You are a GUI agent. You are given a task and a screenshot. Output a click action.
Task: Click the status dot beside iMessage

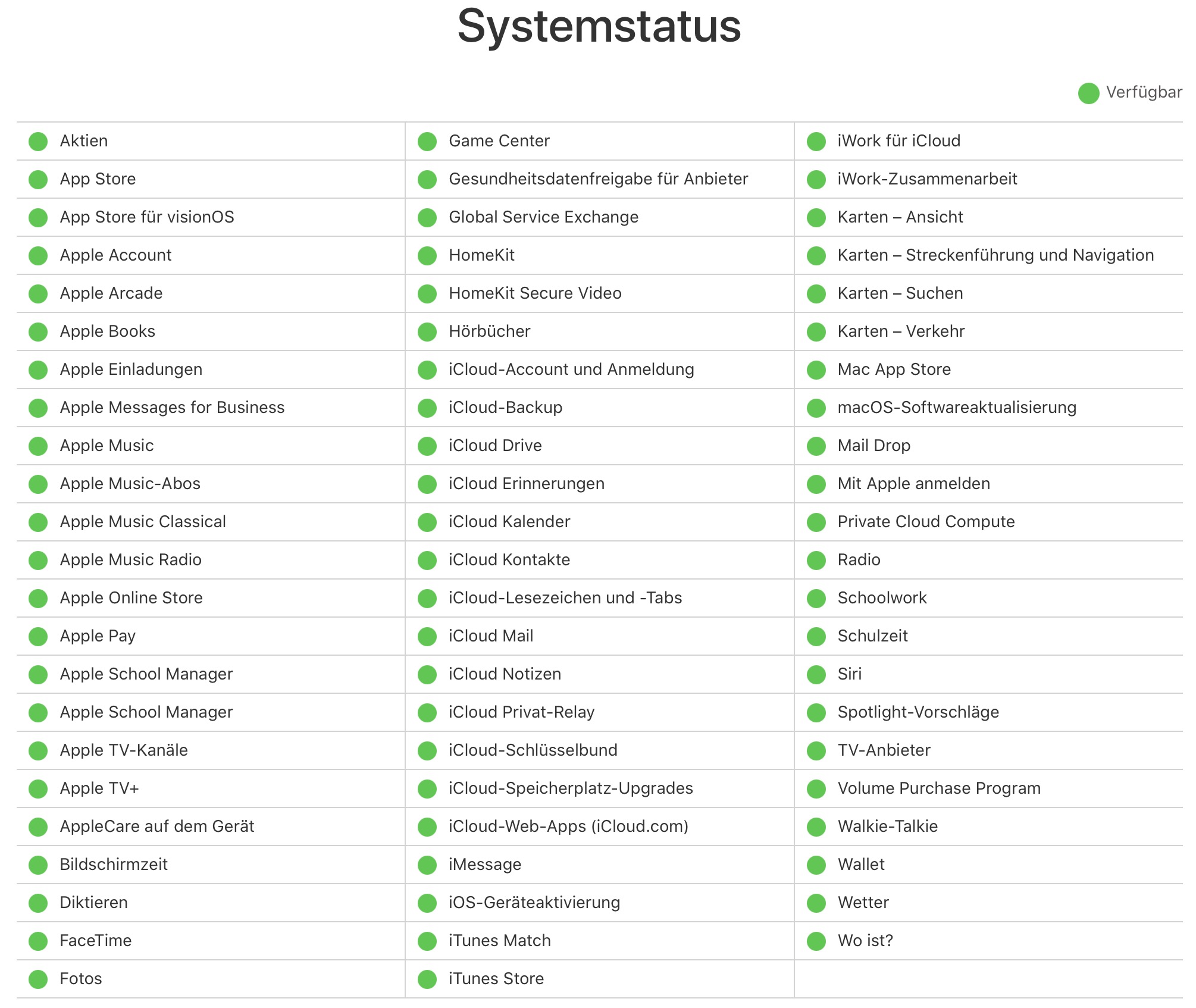[x=427, y=865]
